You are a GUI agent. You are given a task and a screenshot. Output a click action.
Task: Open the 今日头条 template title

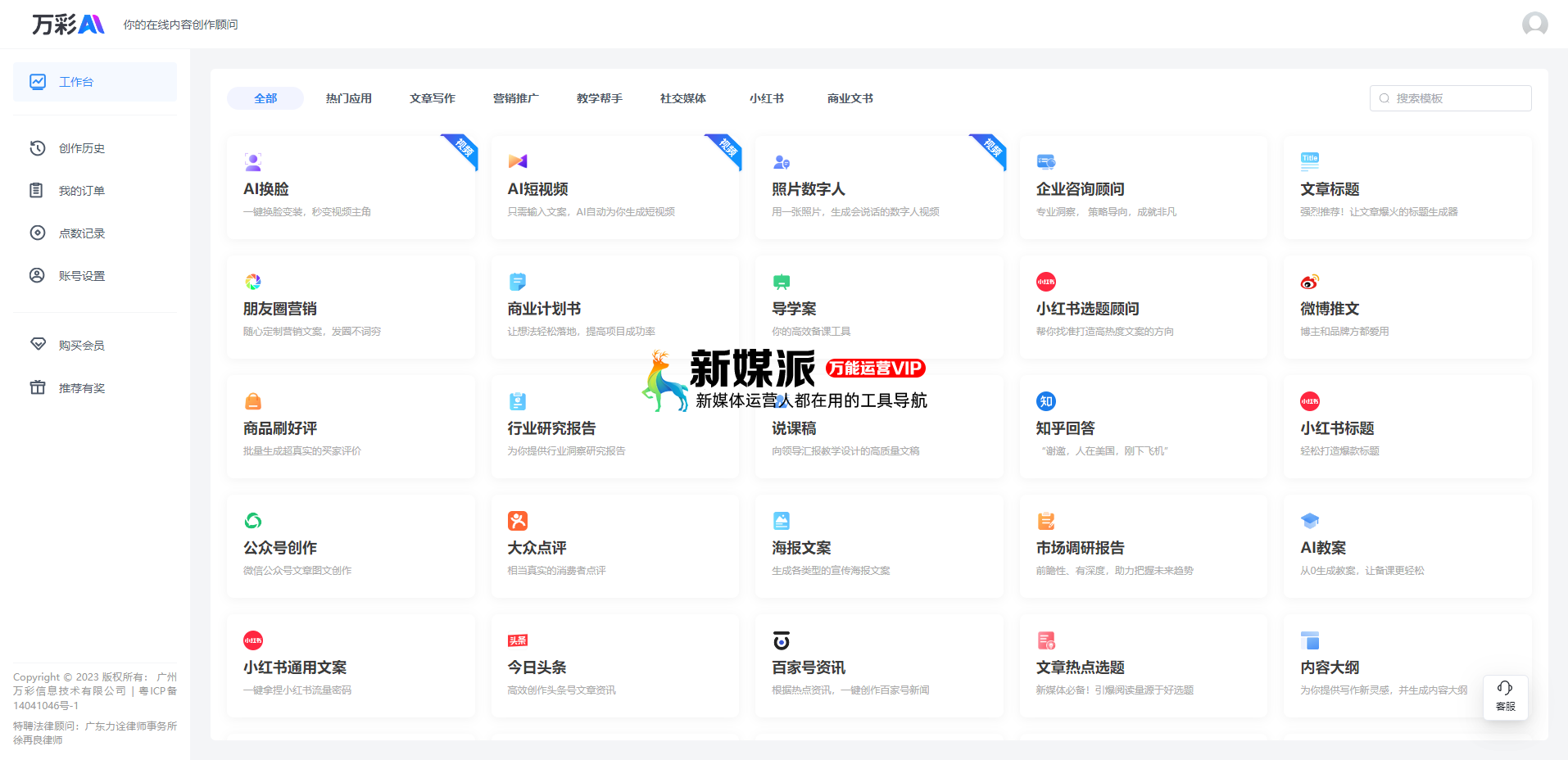537,667
